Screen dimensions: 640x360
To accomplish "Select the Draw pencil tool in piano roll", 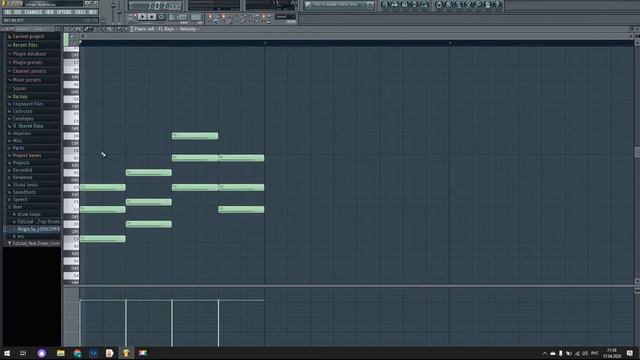I will point(86,29).
